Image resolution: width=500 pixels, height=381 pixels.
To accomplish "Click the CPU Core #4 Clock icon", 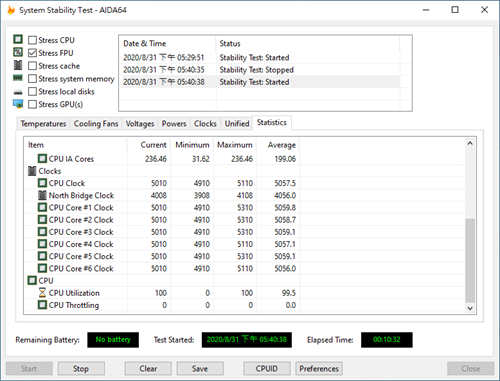I will point(42,244).
